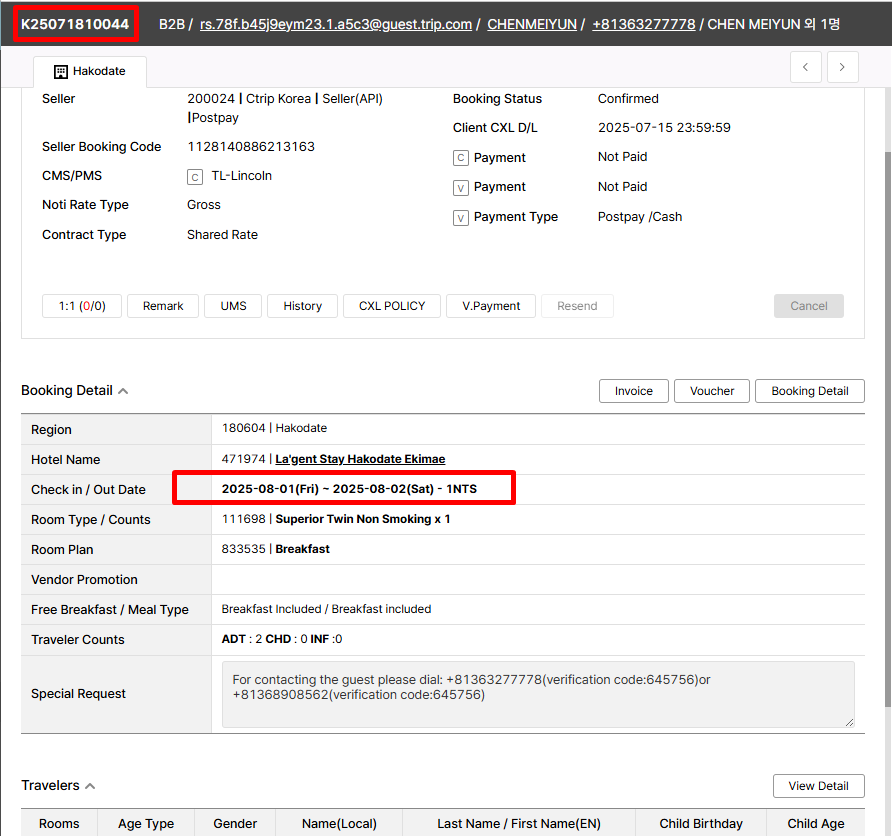
Task: Click the UMS button
Action: pyautogui.click(x=233, y=306)
